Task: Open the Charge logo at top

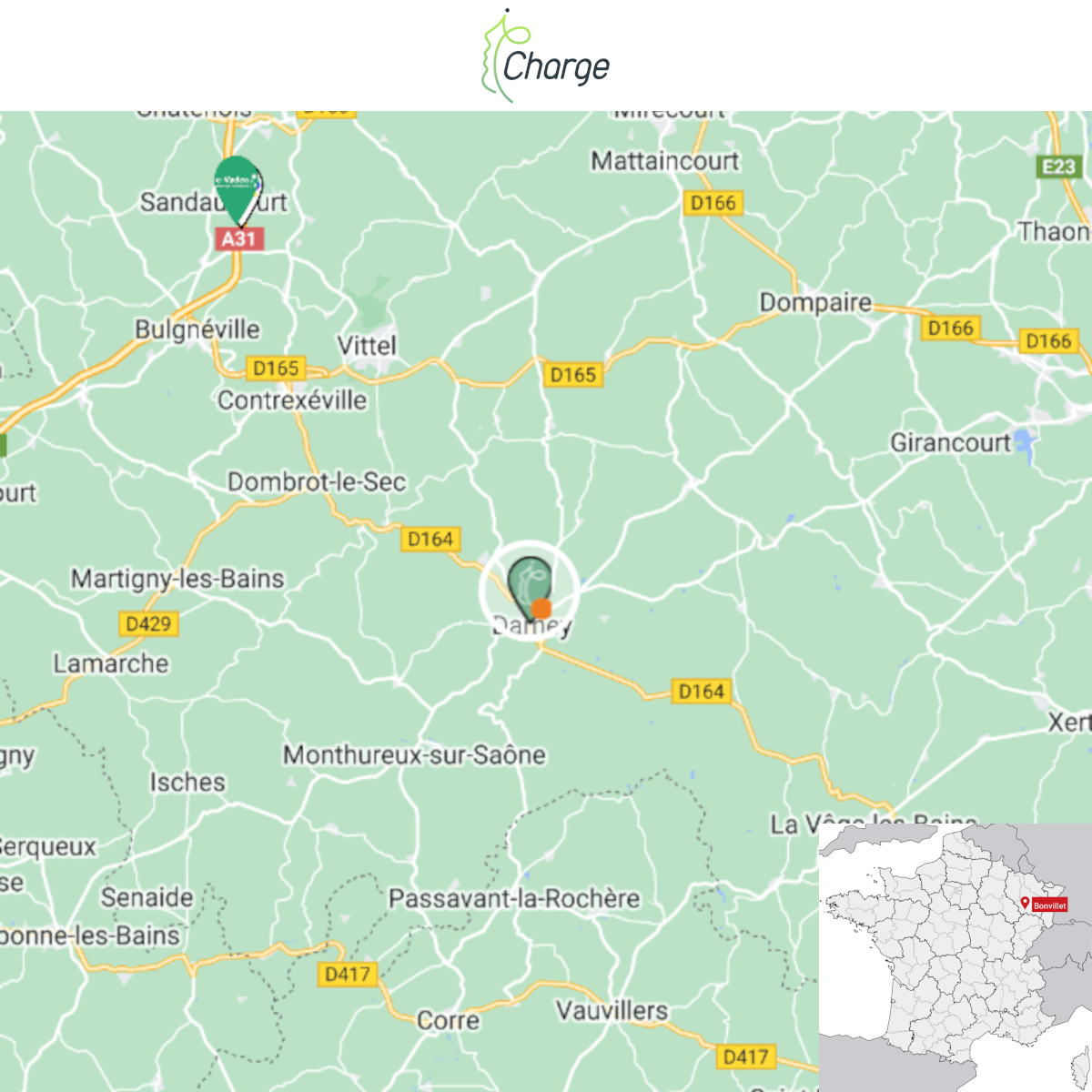Action: tap(546, 56)
